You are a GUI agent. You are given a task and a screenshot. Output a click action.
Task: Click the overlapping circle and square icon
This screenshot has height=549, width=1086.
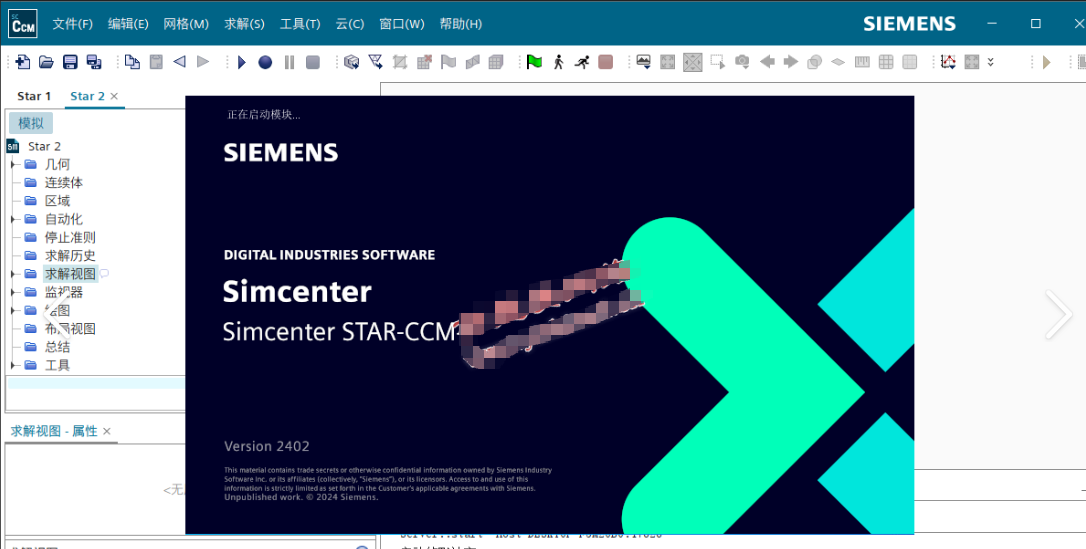point(814,62)
